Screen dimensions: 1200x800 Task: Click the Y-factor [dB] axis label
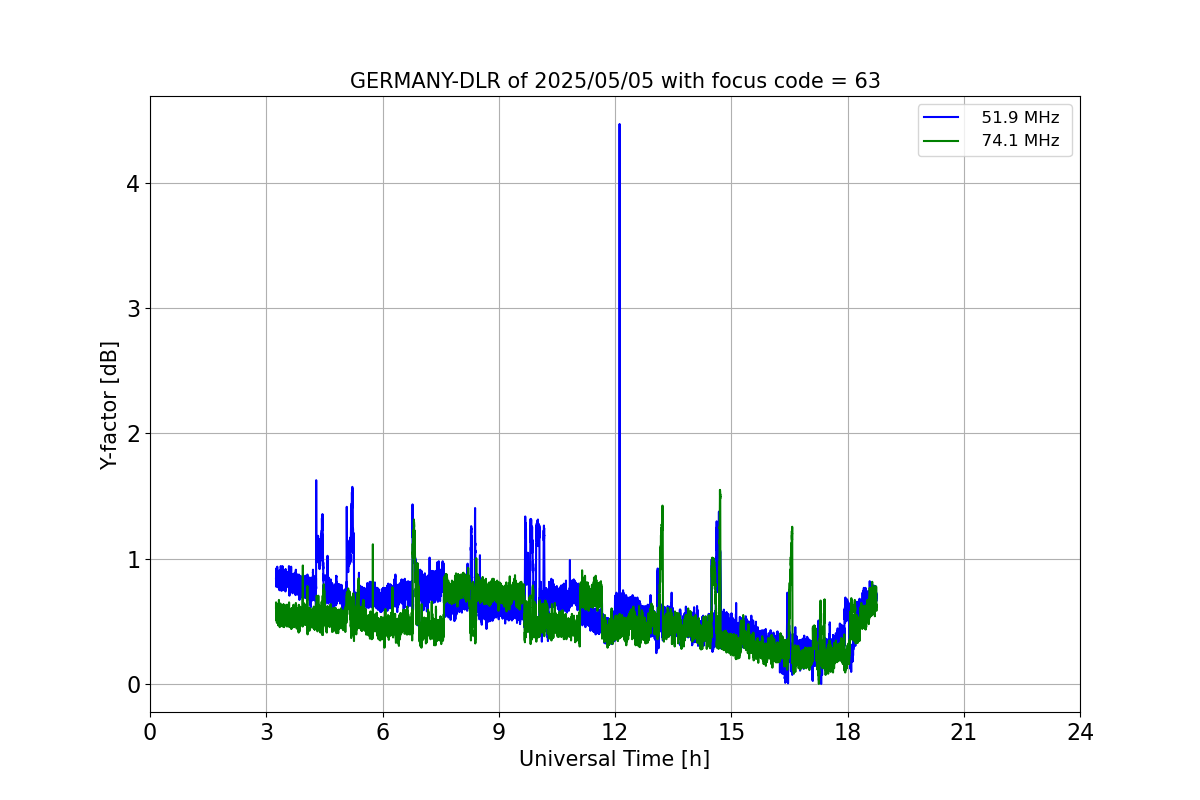click(109, 405)
